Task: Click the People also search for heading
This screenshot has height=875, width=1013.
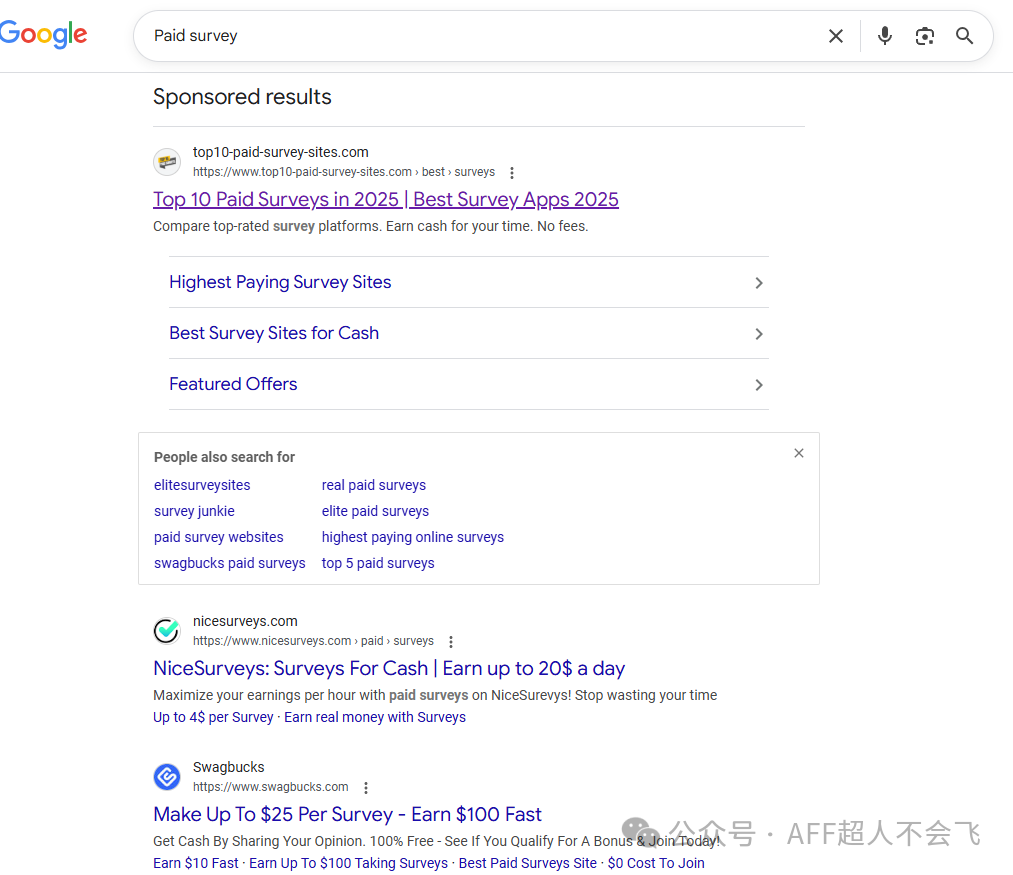Action: pos(224,457)
